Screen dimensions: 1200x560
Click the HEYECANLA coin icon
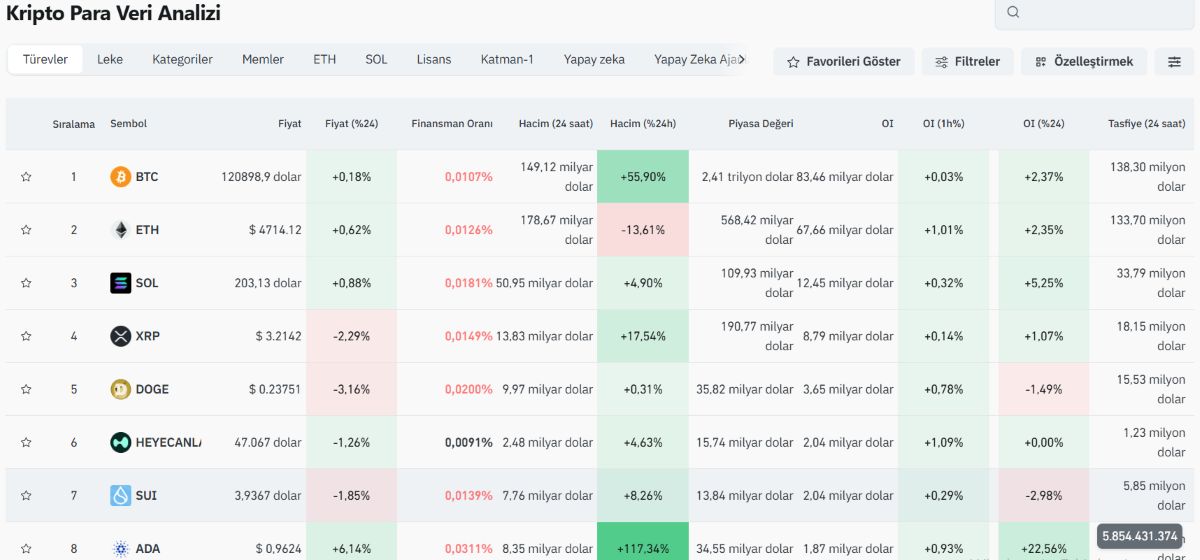[120, 442]
